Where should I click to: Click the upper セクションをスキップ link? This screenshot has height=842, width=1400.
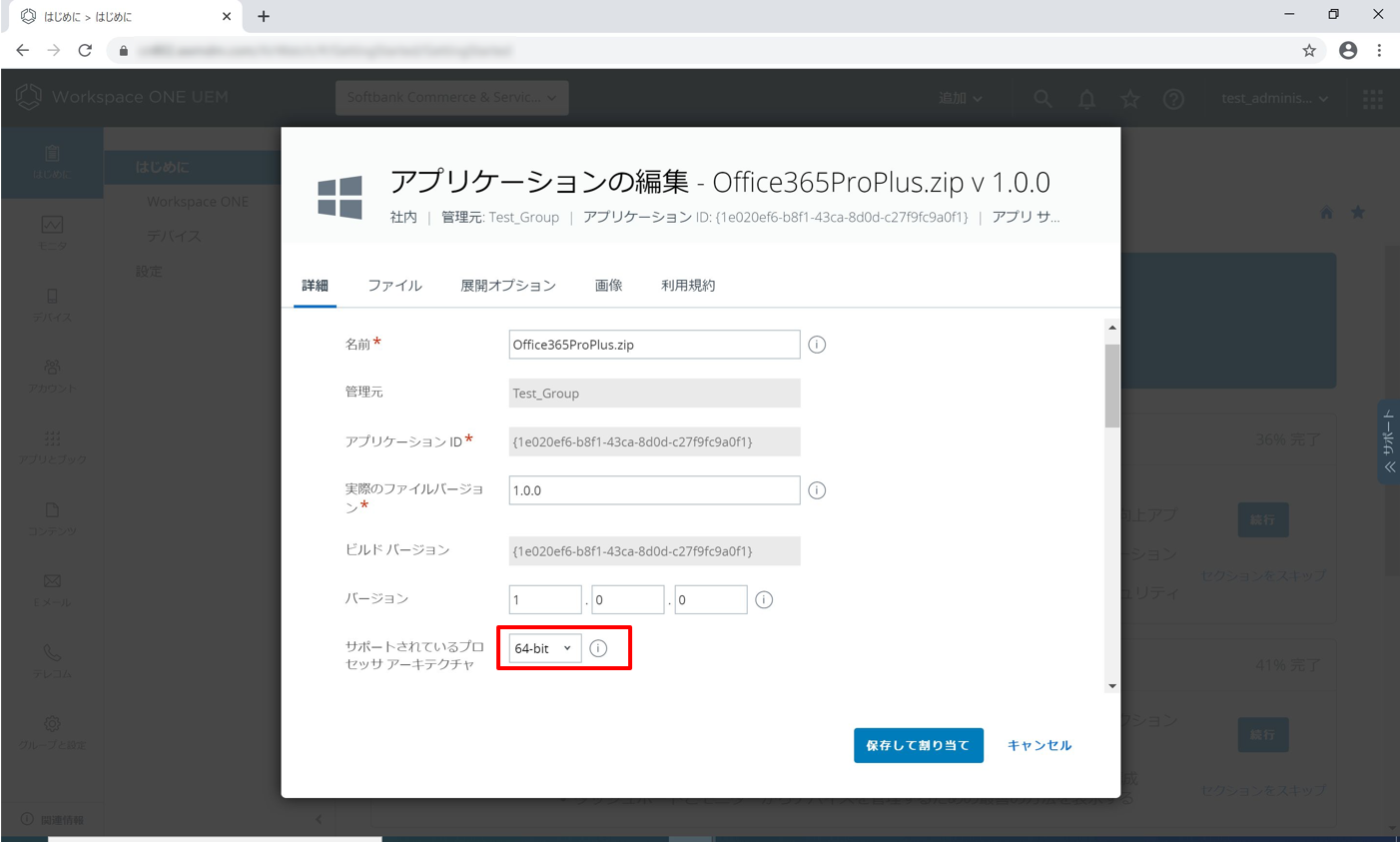click(1262, 575)
